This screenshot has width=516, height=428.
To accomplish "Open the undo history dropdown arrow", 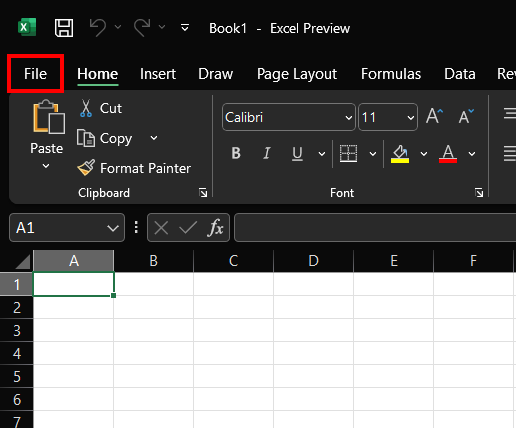I will 118,27.
